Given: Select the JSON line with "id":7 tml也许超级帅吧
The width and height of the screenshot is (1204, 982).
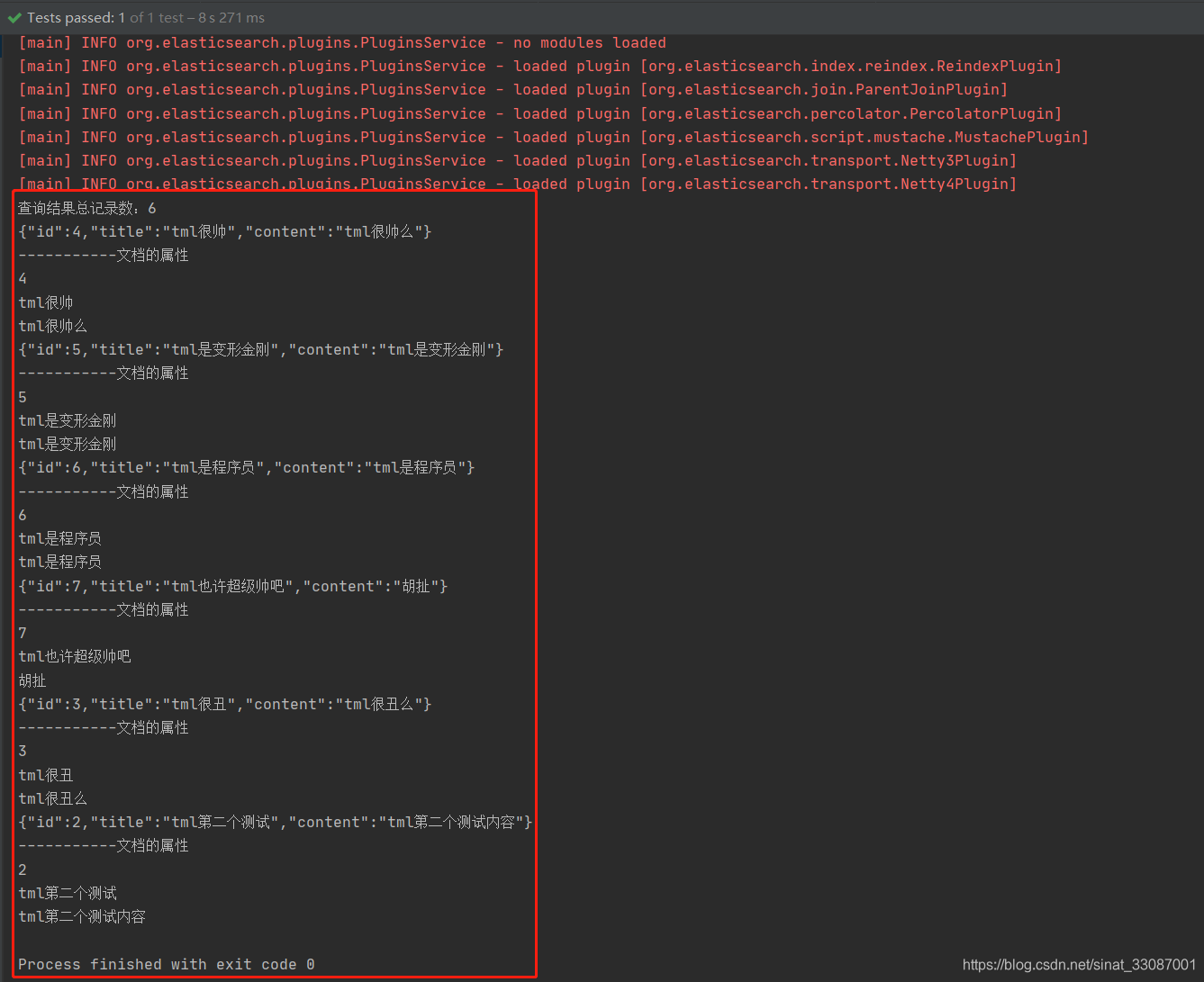Looking at the screenshot, I should coord(233,586).
